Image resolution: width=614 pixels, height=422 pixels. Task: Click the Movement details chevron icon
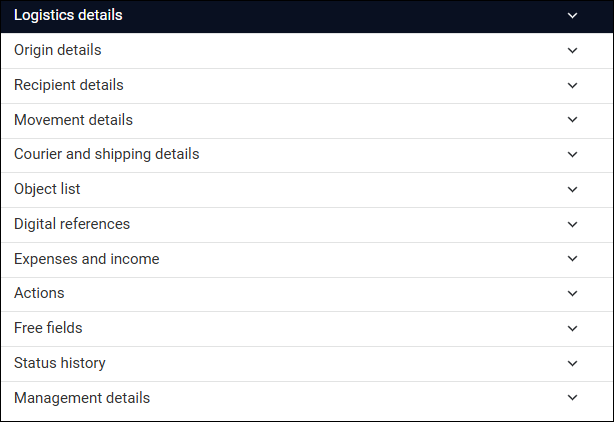[572, 120]
